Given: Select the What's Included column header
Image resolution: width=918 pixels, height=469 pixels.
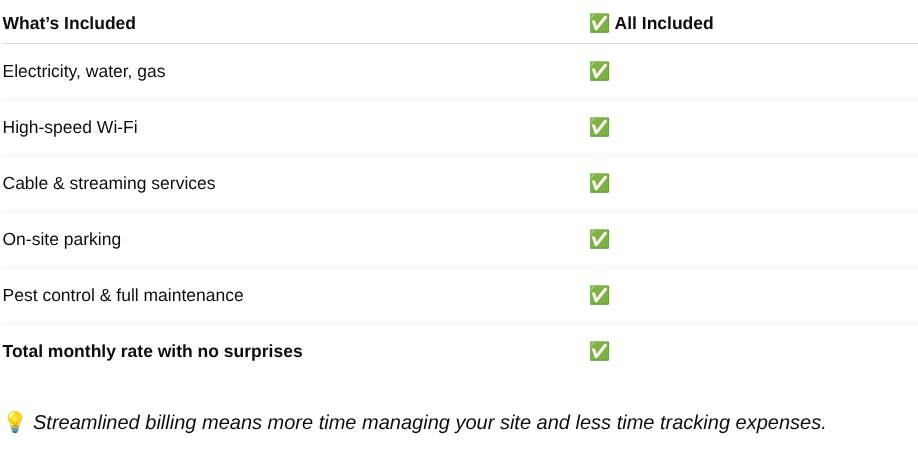Looking at the screenshot, I should pyautogui.click(x=69, y=23).
